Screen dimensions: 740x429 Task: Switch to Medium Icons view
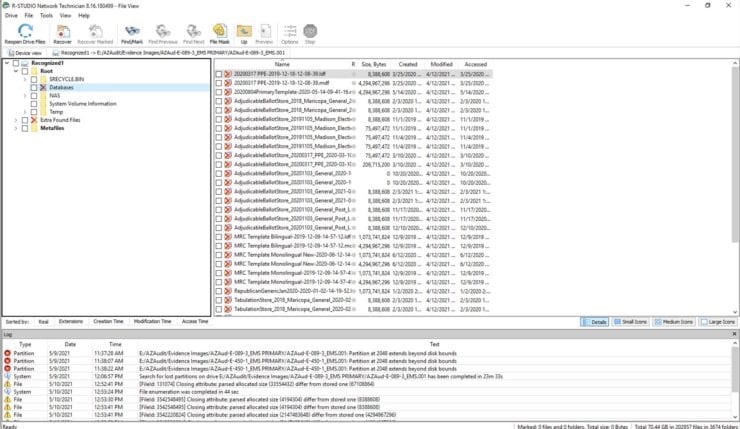click(x=674, y=322)
